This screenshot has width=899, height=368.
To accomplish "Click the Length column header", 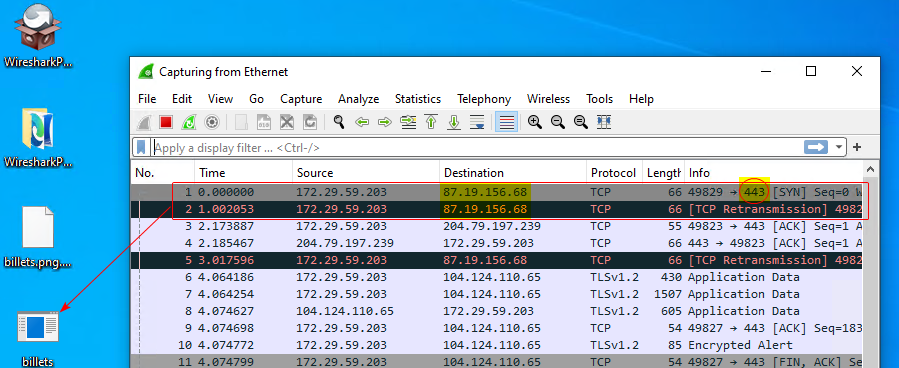I will (x=663, y=173).
